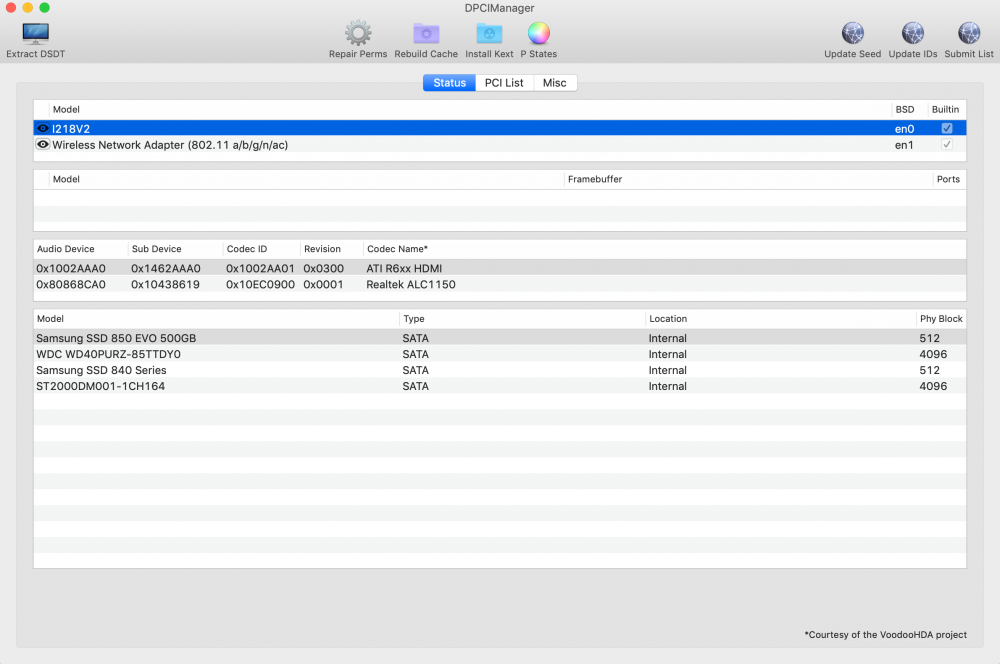Click the red window close button
The width and height of the screenshot is (1000, 664).
point(10,8)
